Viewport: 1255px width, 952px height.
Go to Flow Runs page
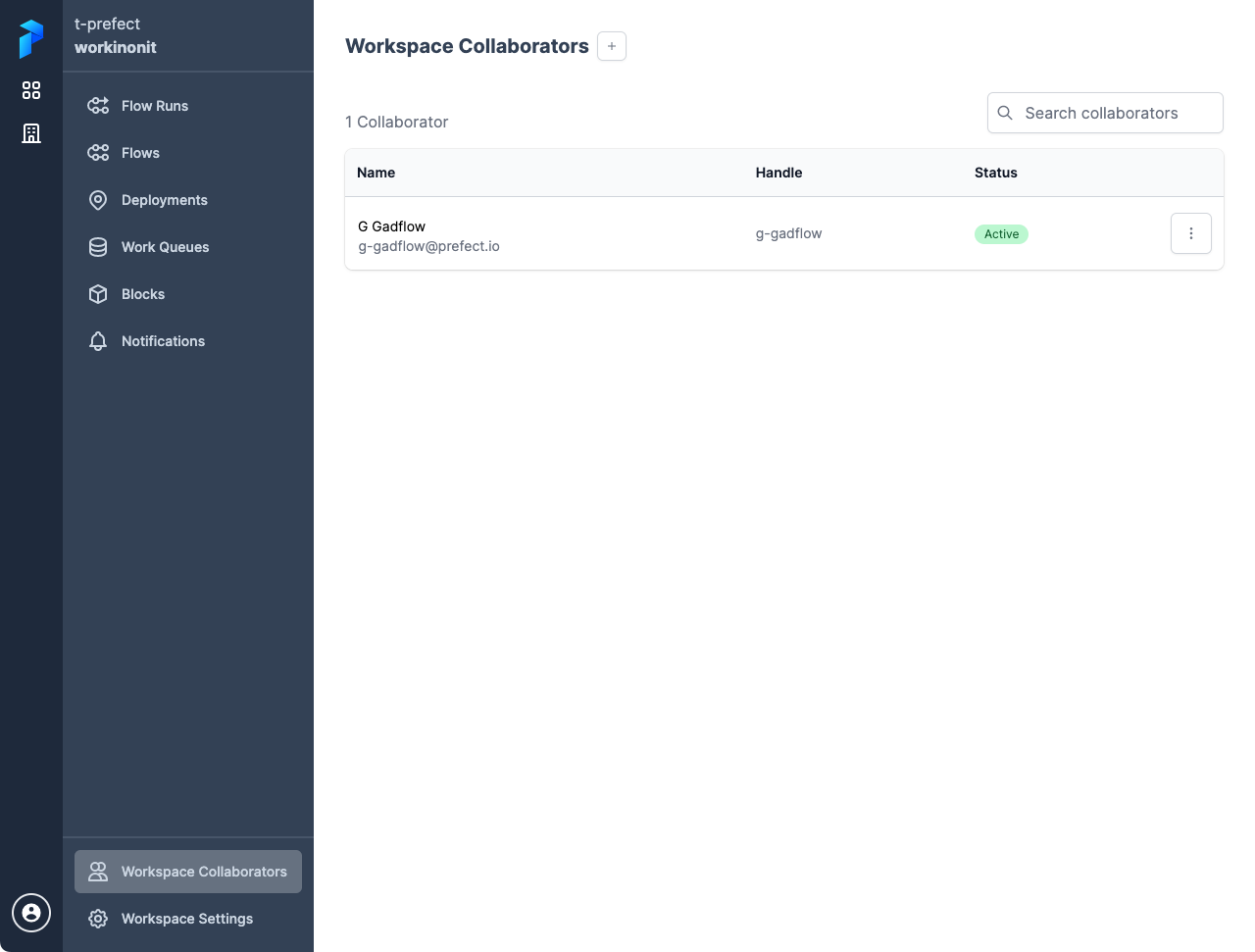pos(188,106)
